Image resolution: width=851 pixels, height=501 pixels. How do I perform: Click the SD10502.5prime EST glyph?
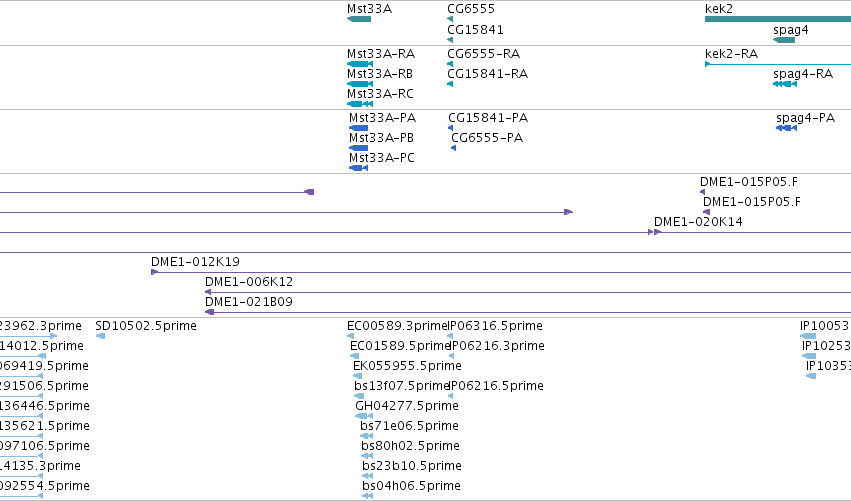point(100,337)
